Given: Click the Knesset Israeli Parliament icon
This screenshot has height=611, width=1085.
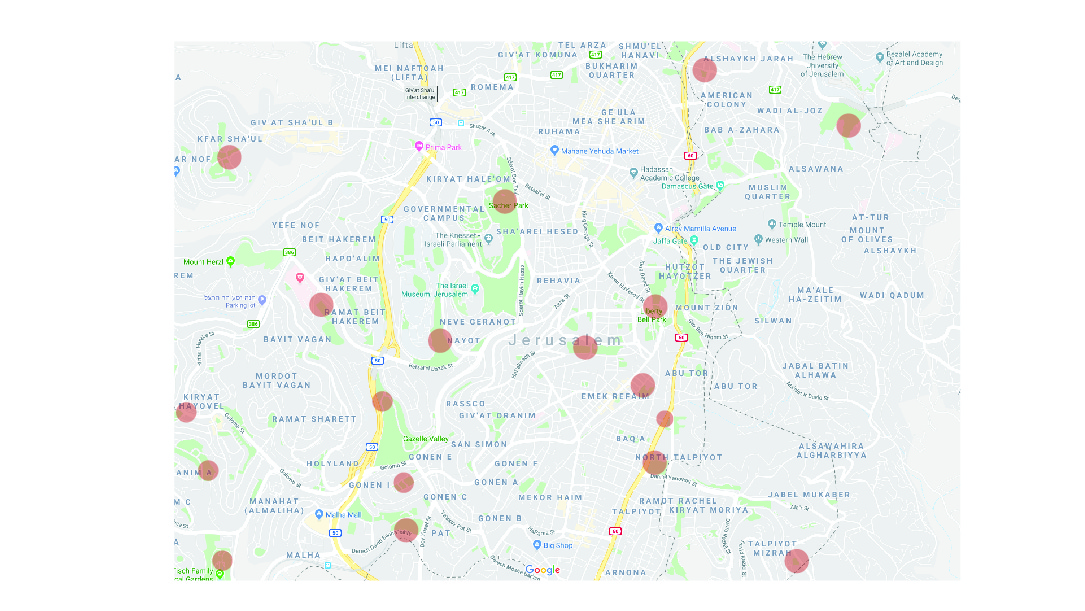Looking at the screenshot, I should pos(488,239).
